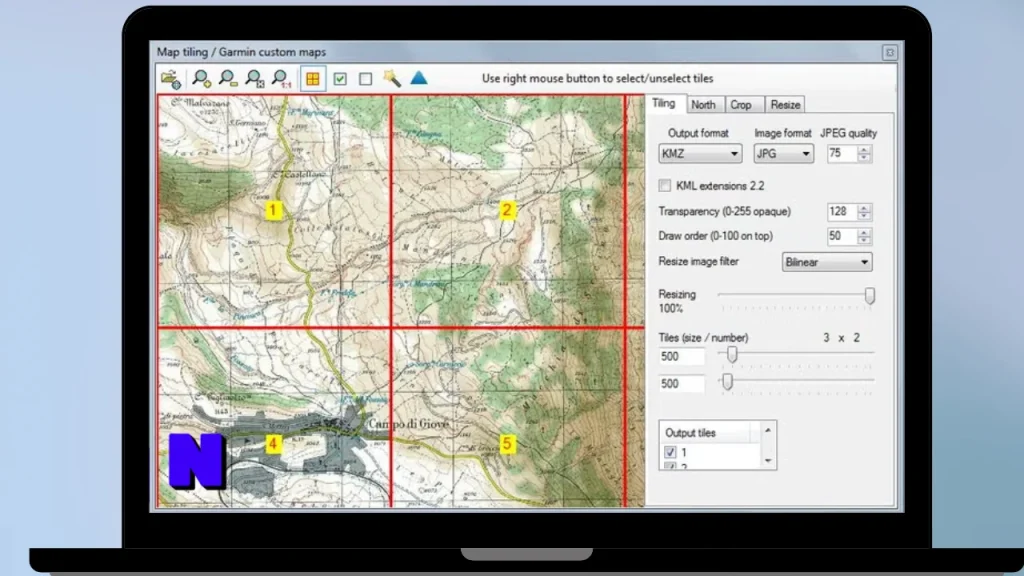This screenshot has height=576, width=1024.
Task: Click Output tiles list scroll up arrow
Action: point(768,430)
